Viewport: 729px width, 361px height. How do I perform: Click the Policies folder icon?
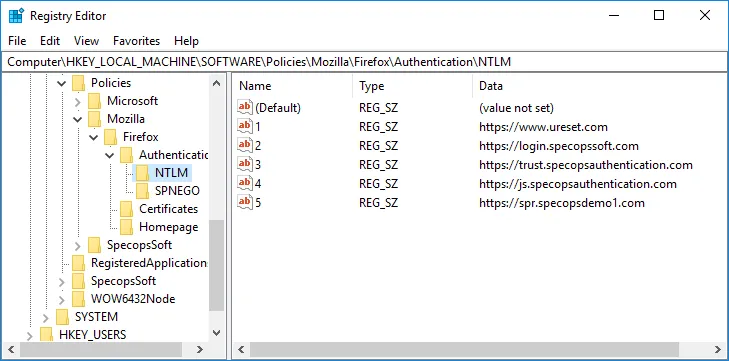(79, 83)
